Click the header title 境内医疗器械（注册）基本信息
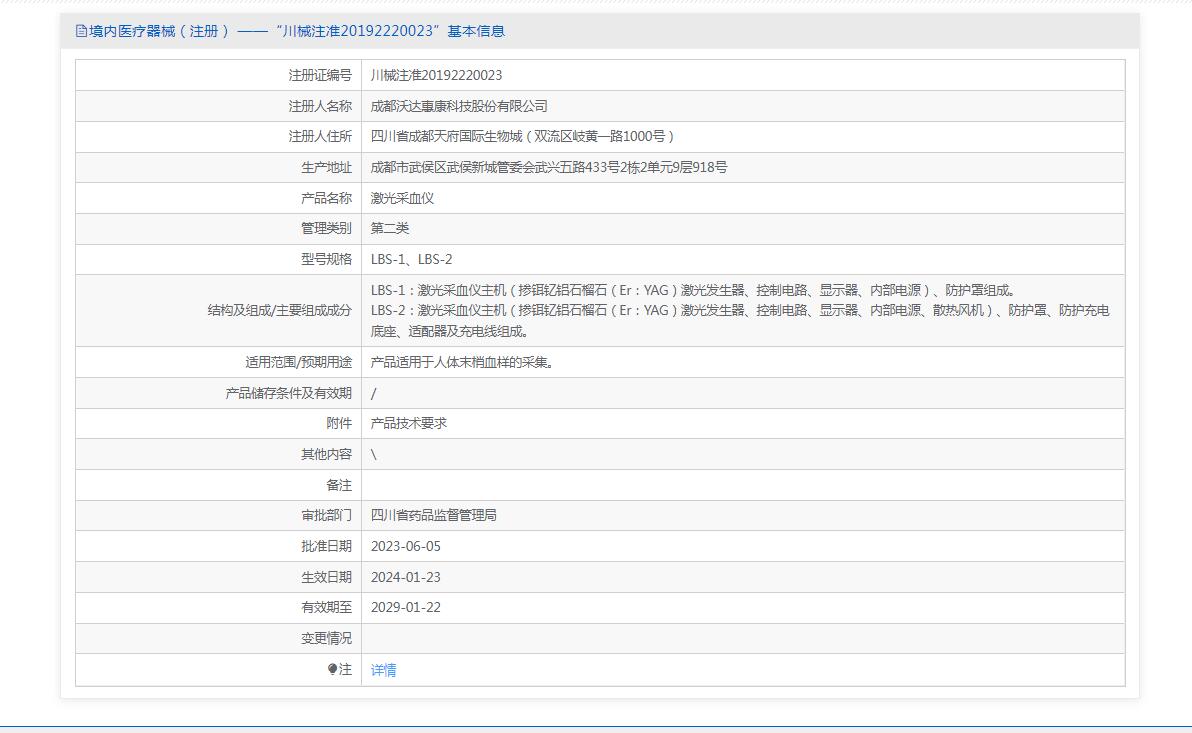 pyautogui.click(x=296, y=31)
